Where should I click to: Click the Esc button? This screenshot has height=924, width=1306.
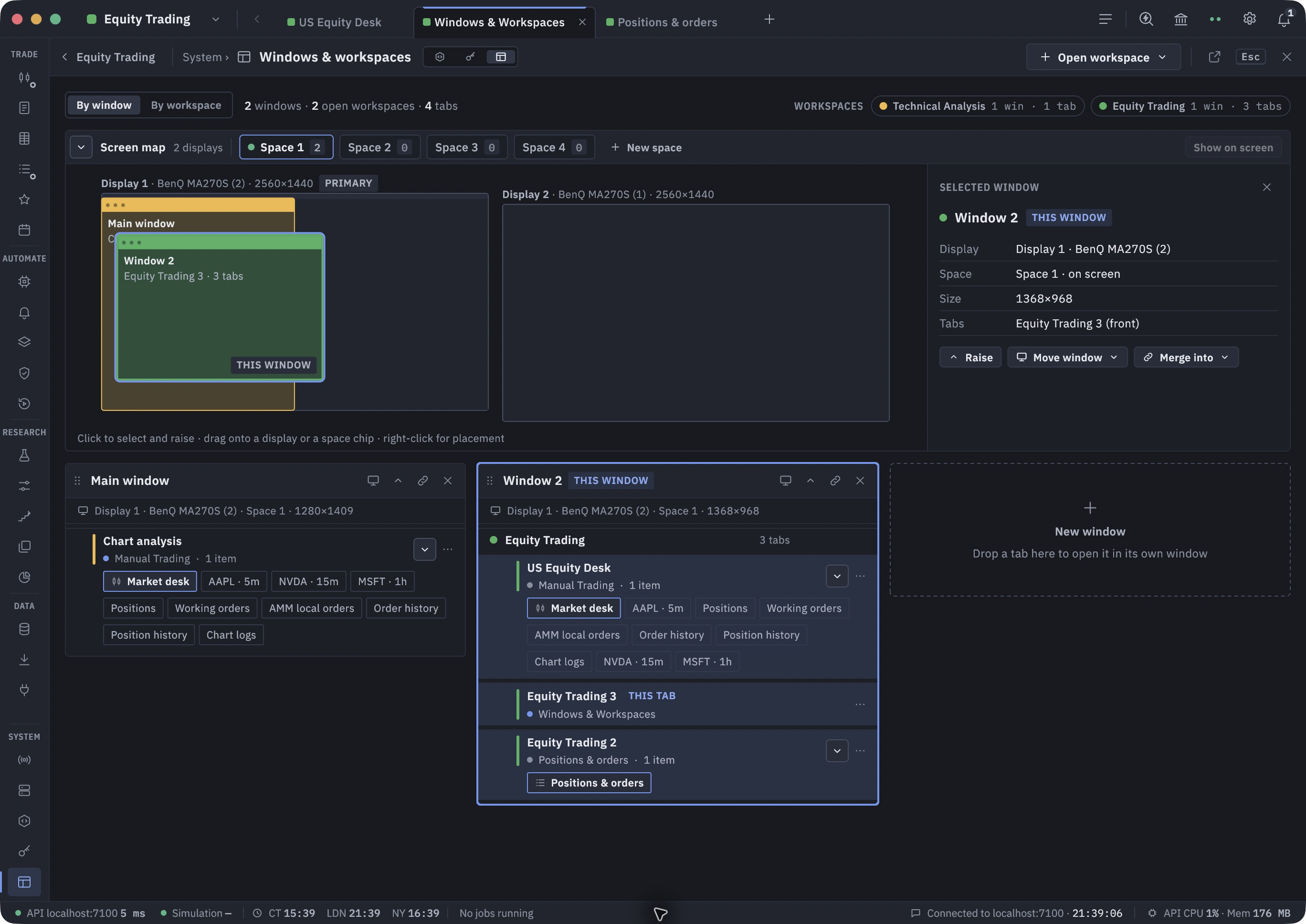[x=1250, y=57]
